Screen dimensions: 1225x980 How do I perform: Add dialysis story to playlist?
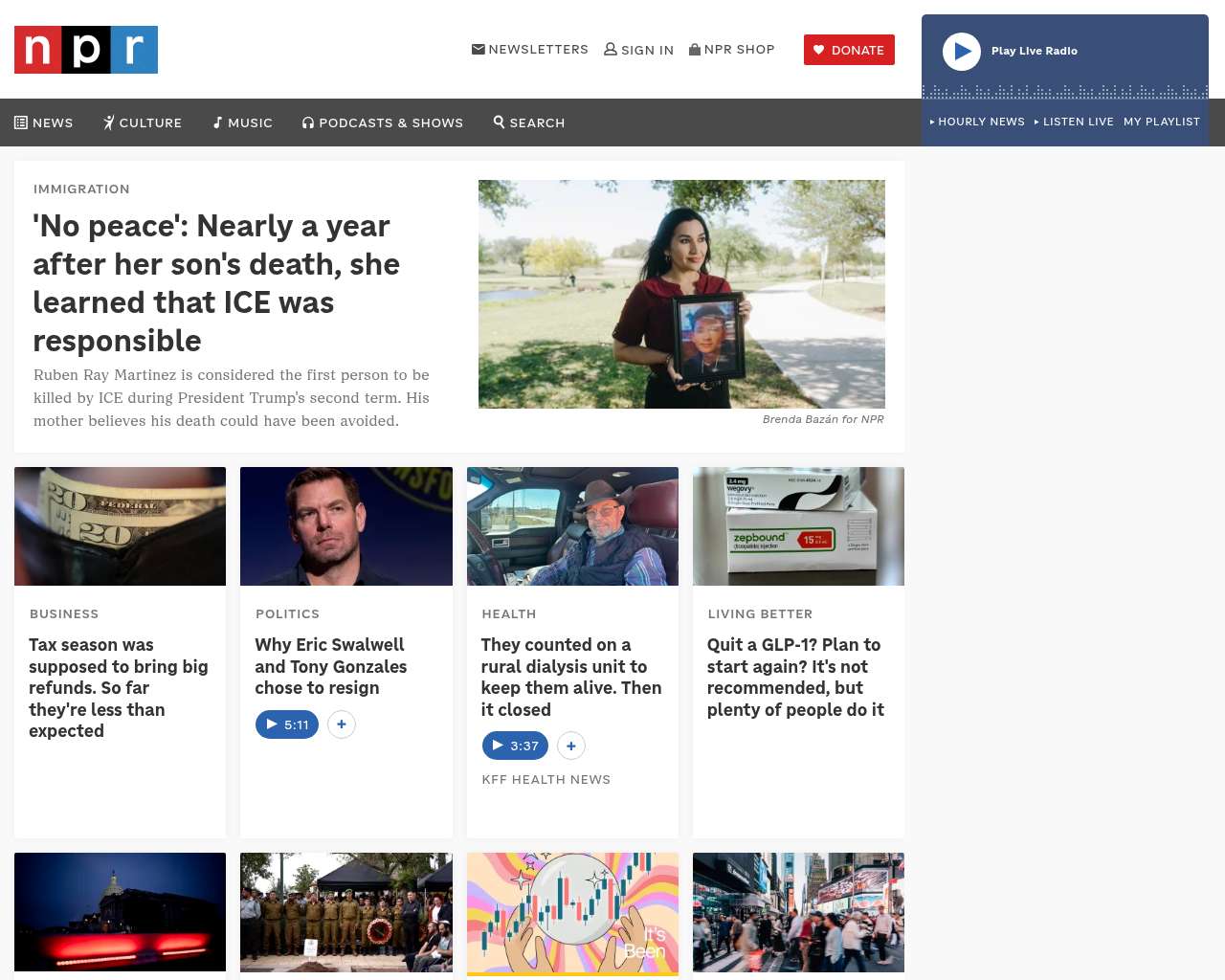click(x=571, y=746)
